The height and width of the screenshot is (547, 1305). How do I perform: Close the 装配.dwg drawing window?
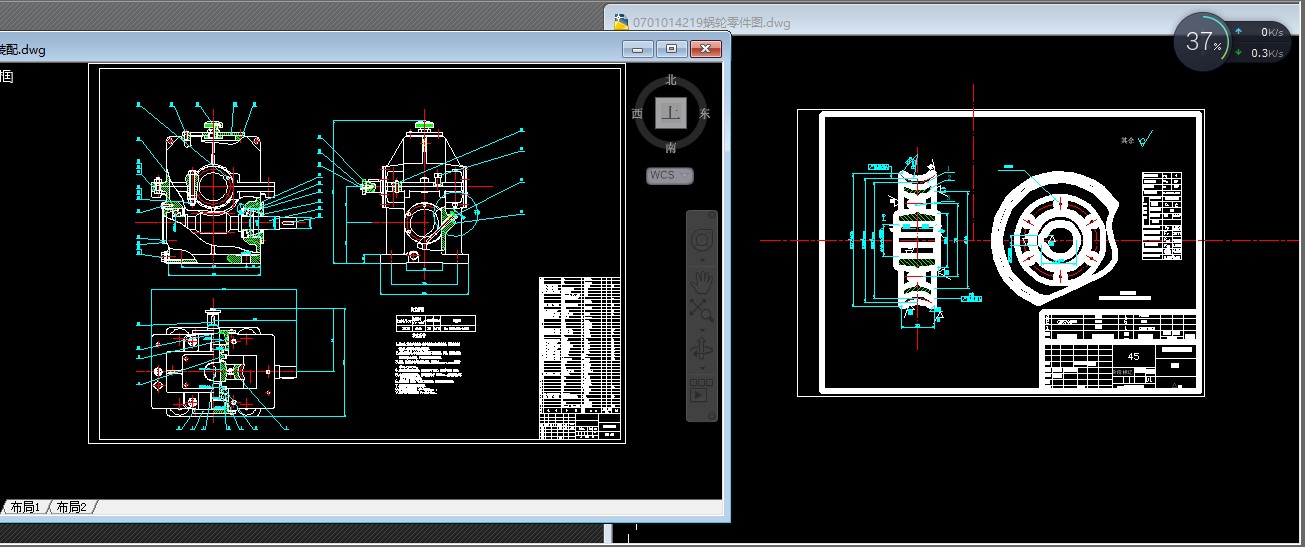coord(706,48)
